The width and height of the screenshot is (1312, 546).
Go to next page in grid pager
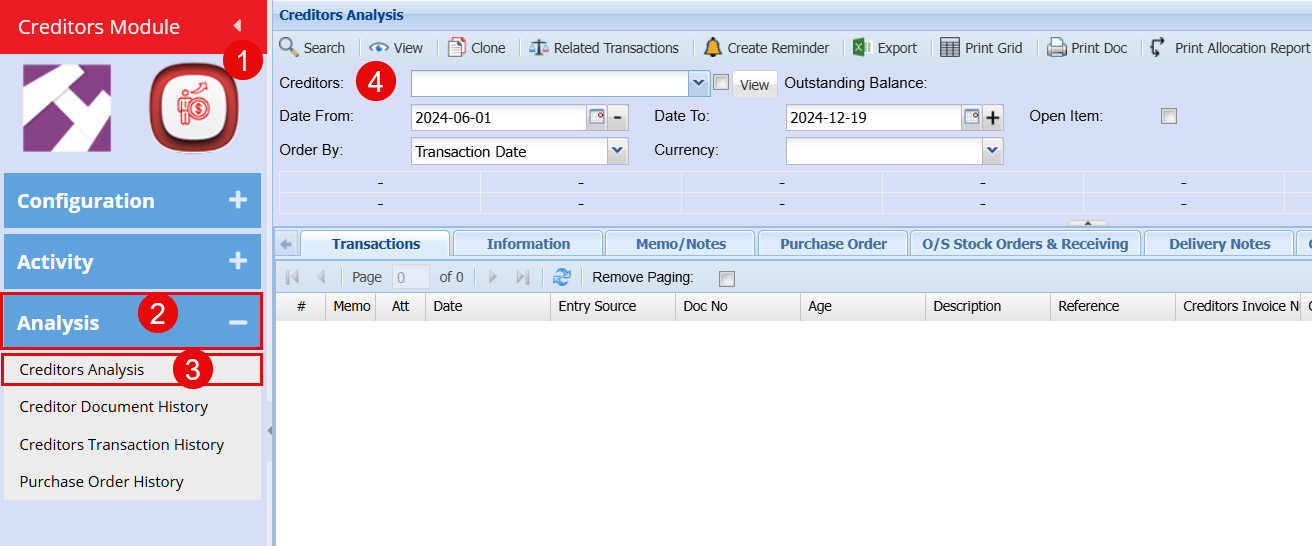pyautogui.click(x=493, y=277)
